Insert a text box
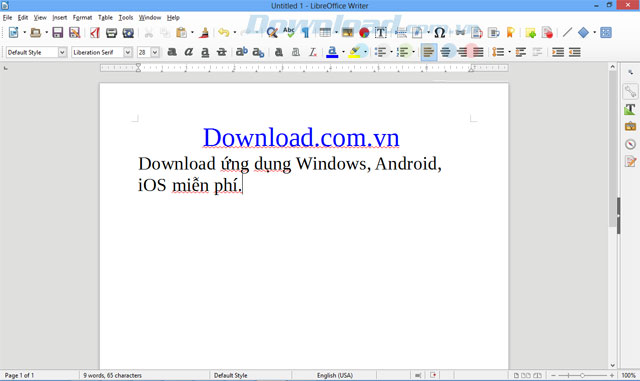Viewport: 640px width, 381px height. point(381,32)
